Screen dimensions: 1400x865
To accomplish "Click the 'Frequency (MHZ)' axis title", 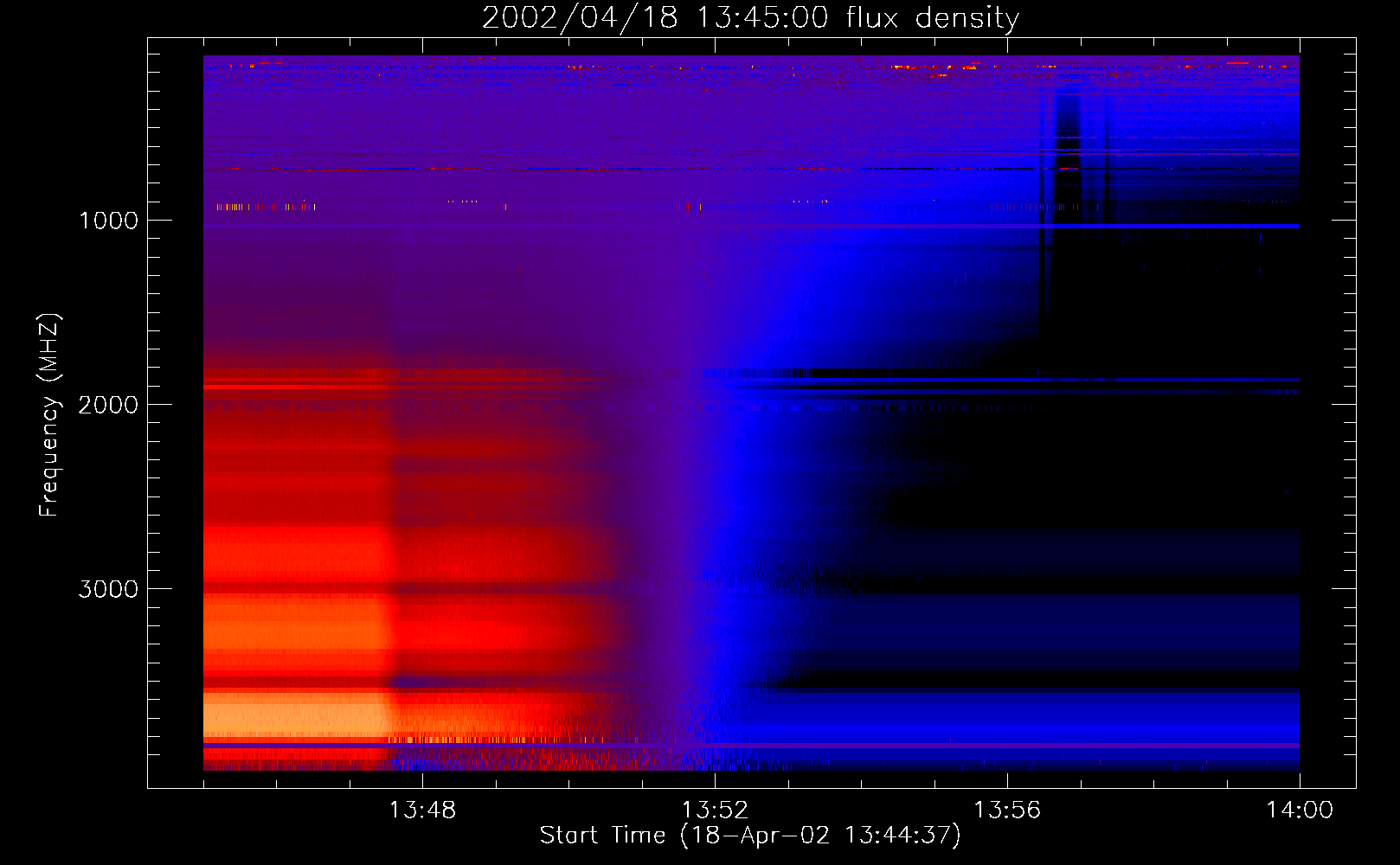I will pyautogui.click(x=50, y=414).
